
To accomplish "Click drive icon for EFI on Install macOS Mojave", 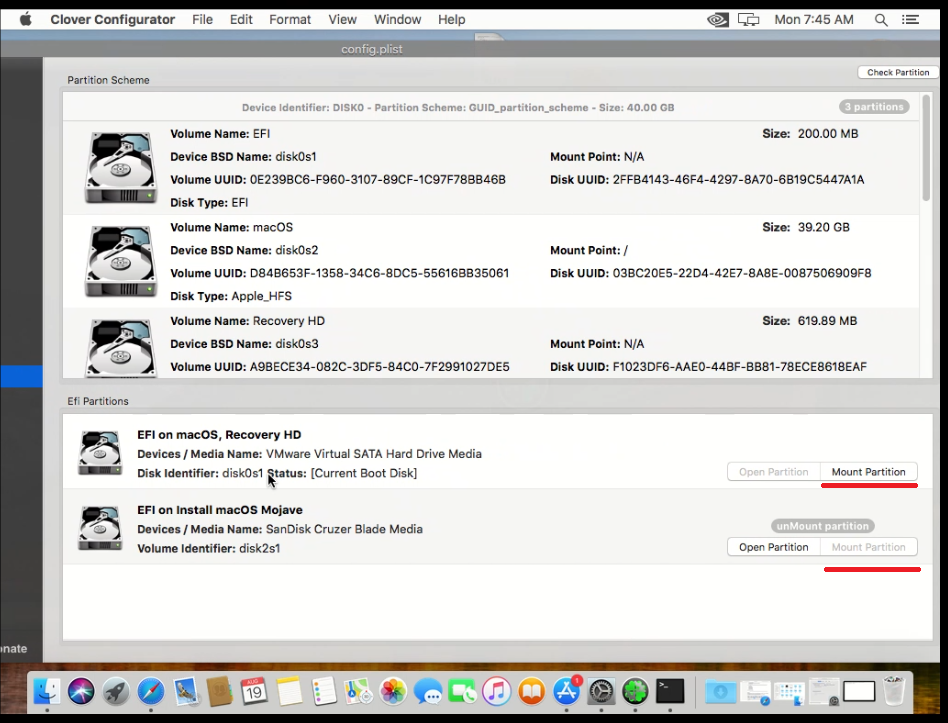I will pyautogui.click(x=100, y=528).
